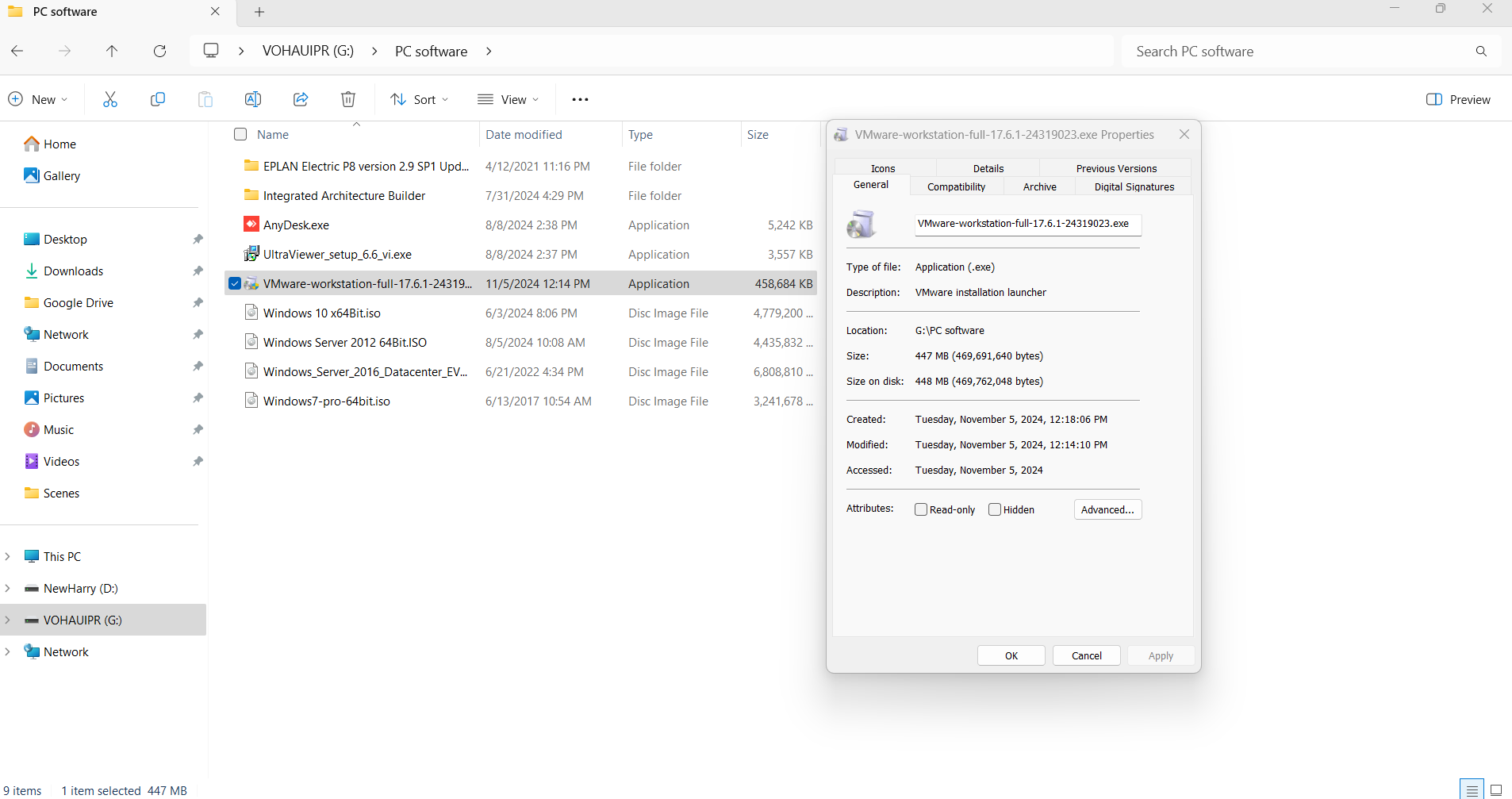
Task: Click the Copy icon in toolbar
Action: 158,99
